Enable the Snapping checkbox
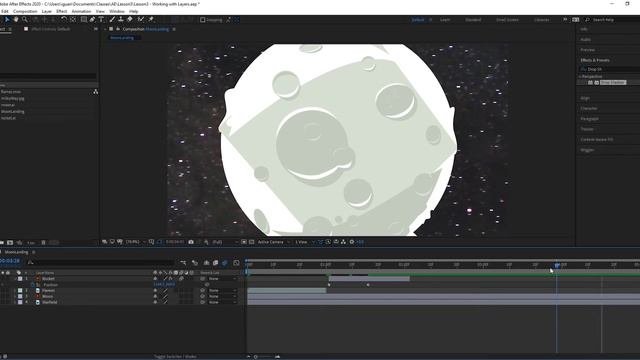The width and height of the screenshot is (640, 360). click(202, 20)
